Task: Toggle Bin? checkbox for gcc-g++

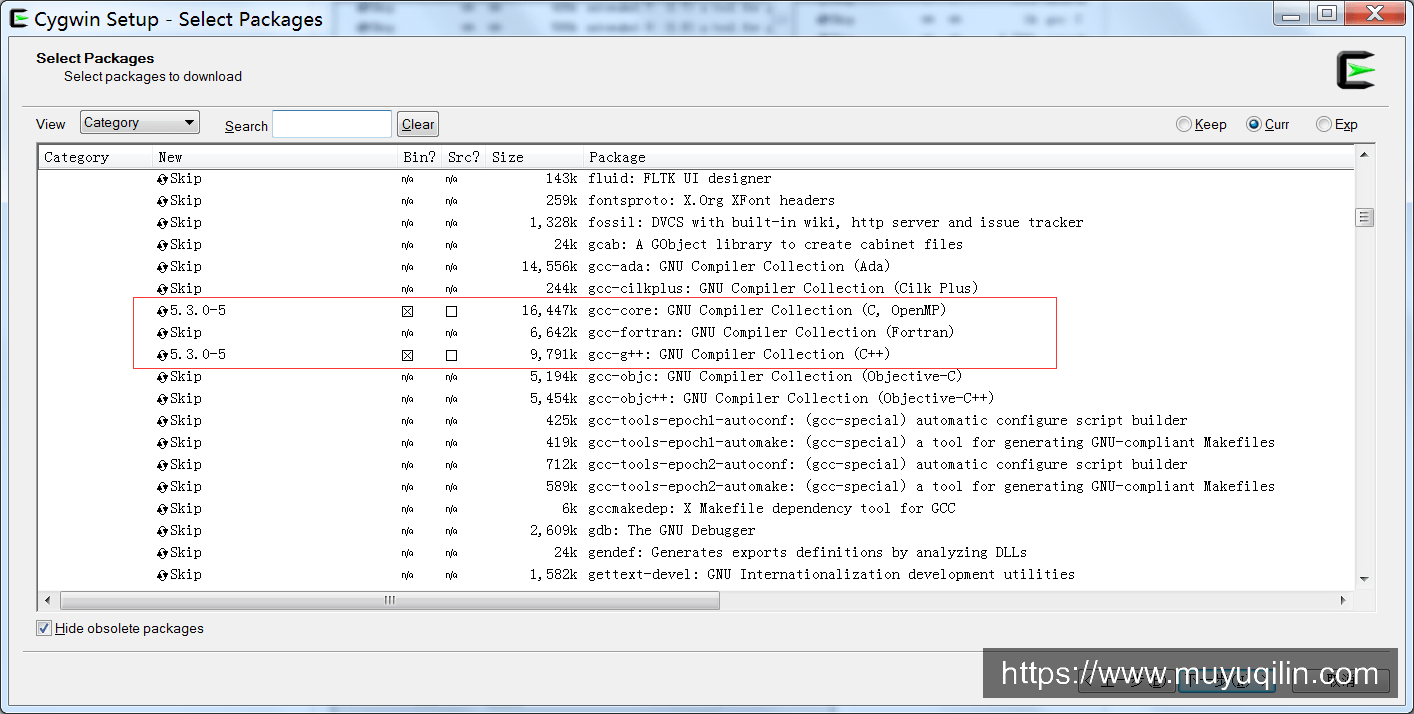Action: coord(407,355)
